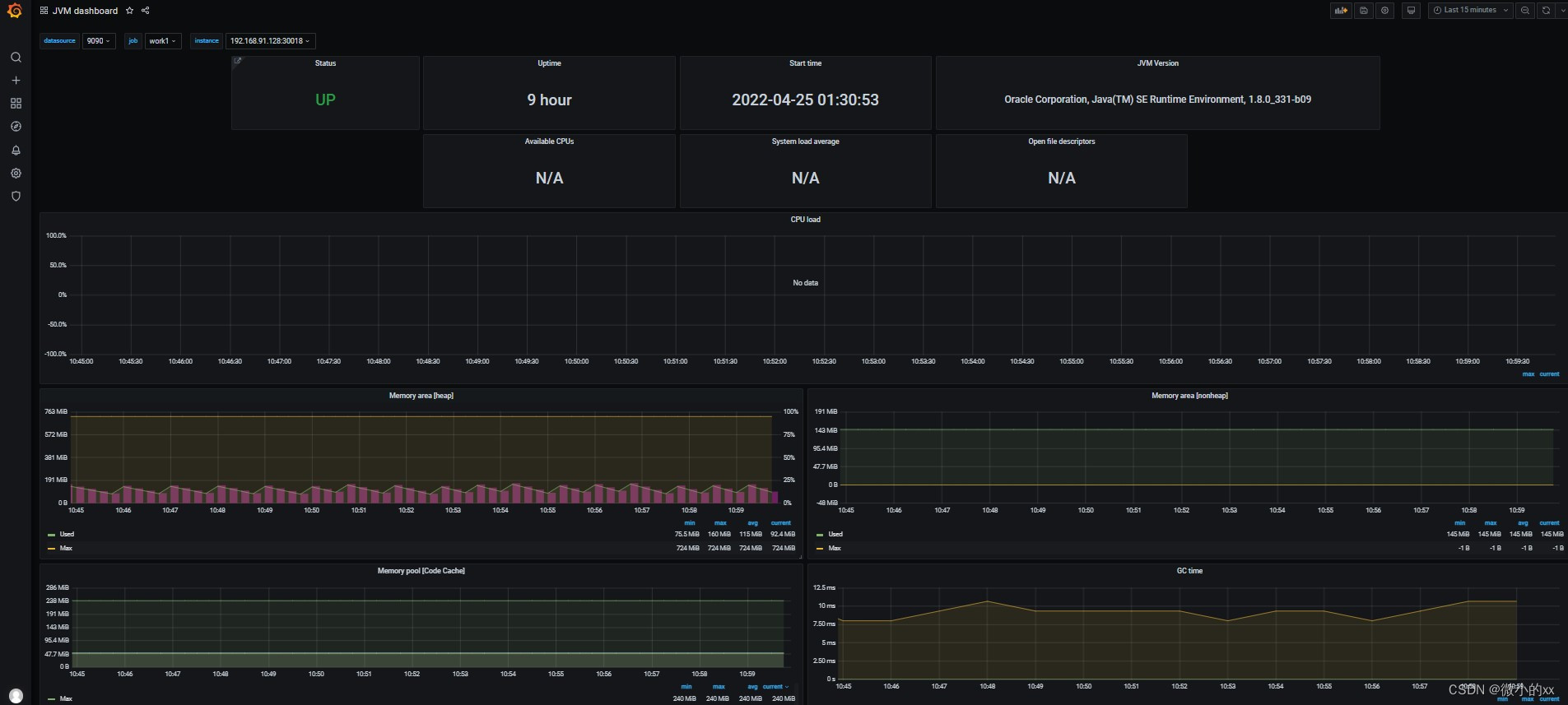Sort nonheap legend by current column

pyautogui.click(x=1549, y=523)
